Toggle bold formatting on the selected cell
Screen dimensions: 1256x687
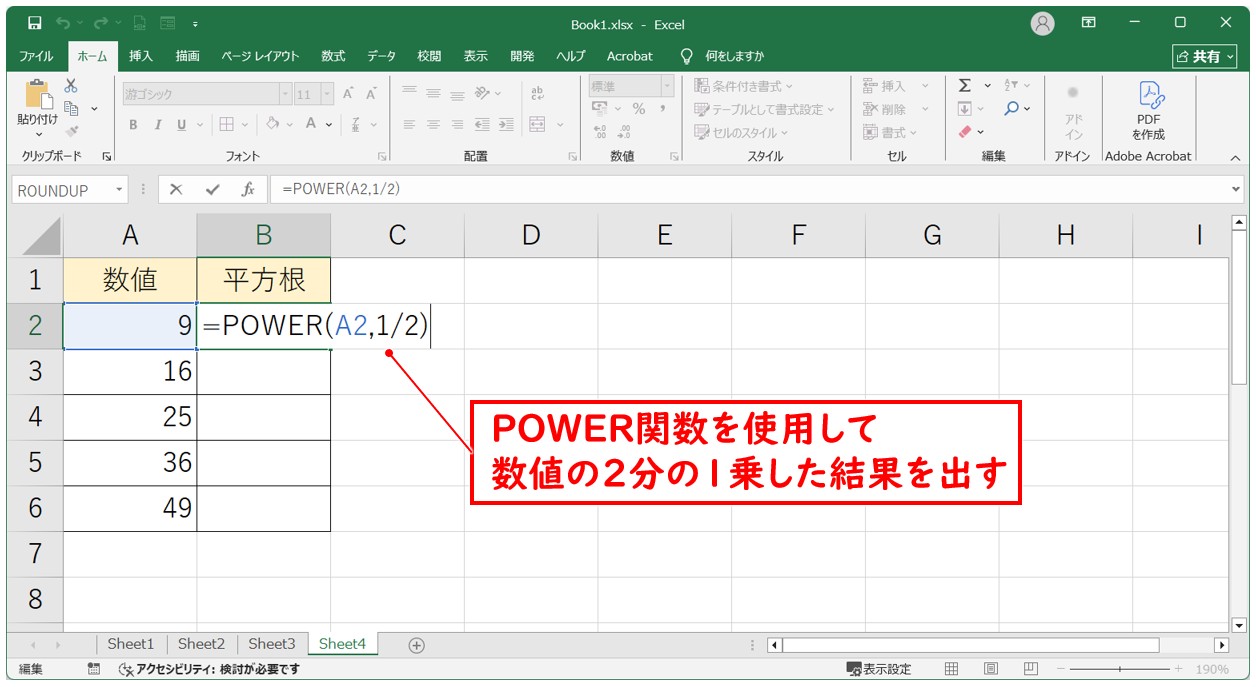click(132, 125)
